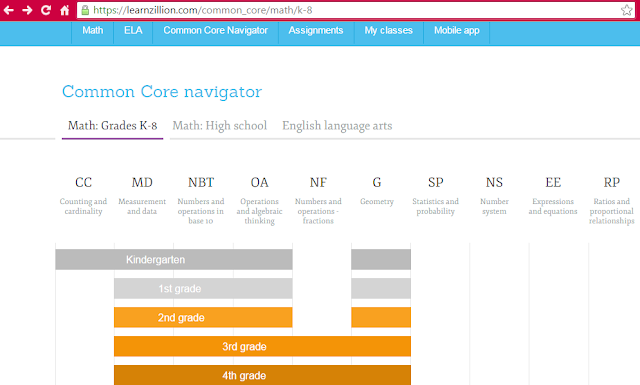The width and height of the screenshot is (640, 385).
Task: Open Common Core Navigator menu item
Action: [x=216, y=31]
